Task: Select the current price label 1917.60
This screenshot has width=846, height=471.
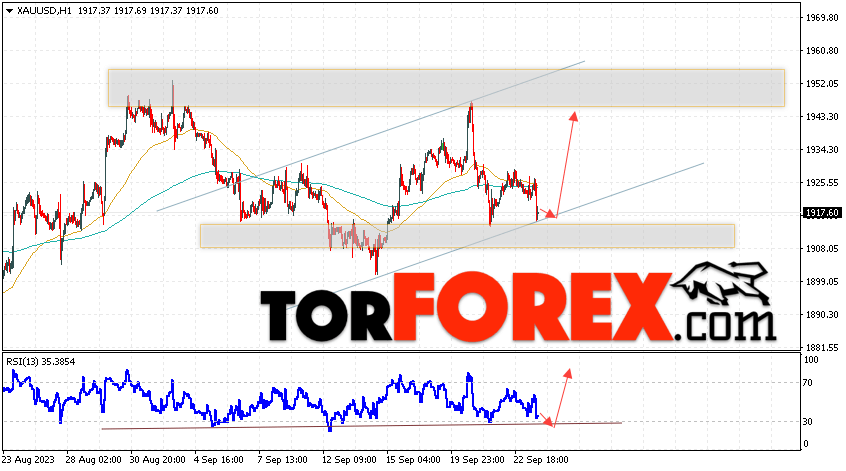Action: (822, 213)
